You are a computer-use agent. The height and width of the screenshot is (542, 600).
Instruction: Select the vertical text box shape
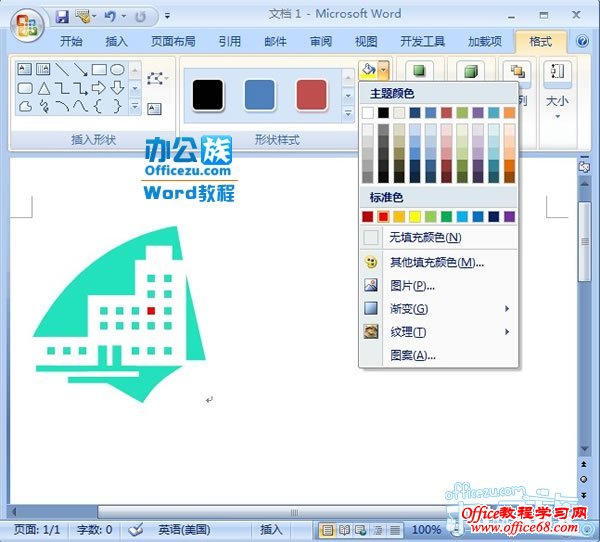(43, 69)
